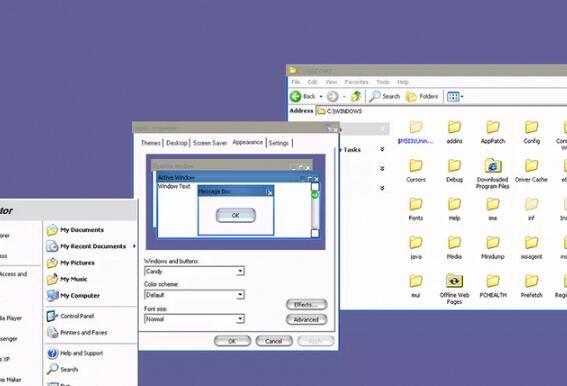Image resolution: width=567 pixels, height=386 pixels.
Task: Switch to the Screen Saver tab
Action: (x=210, y=143)
